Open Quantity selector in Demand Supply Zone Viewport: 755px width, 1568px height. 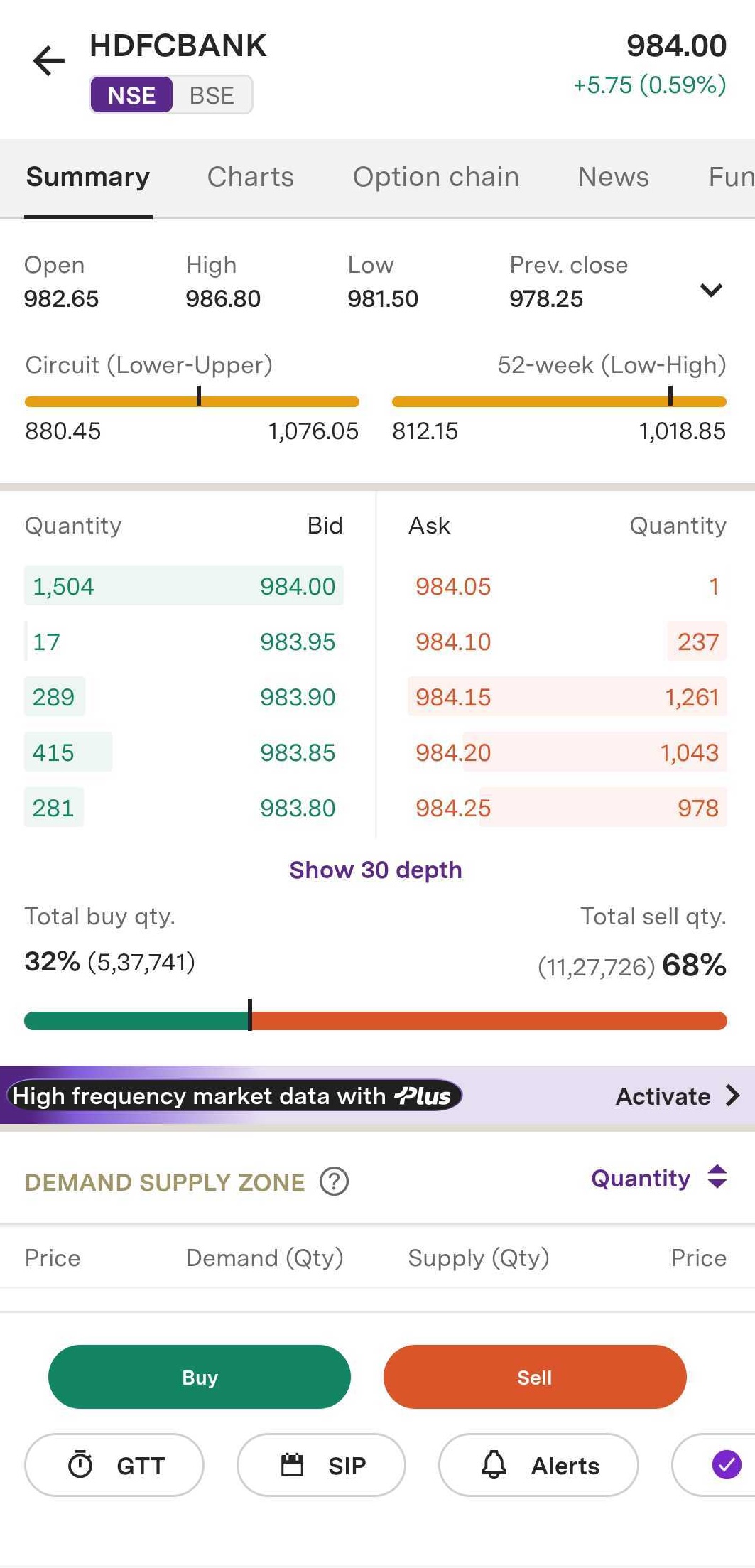641,1178
